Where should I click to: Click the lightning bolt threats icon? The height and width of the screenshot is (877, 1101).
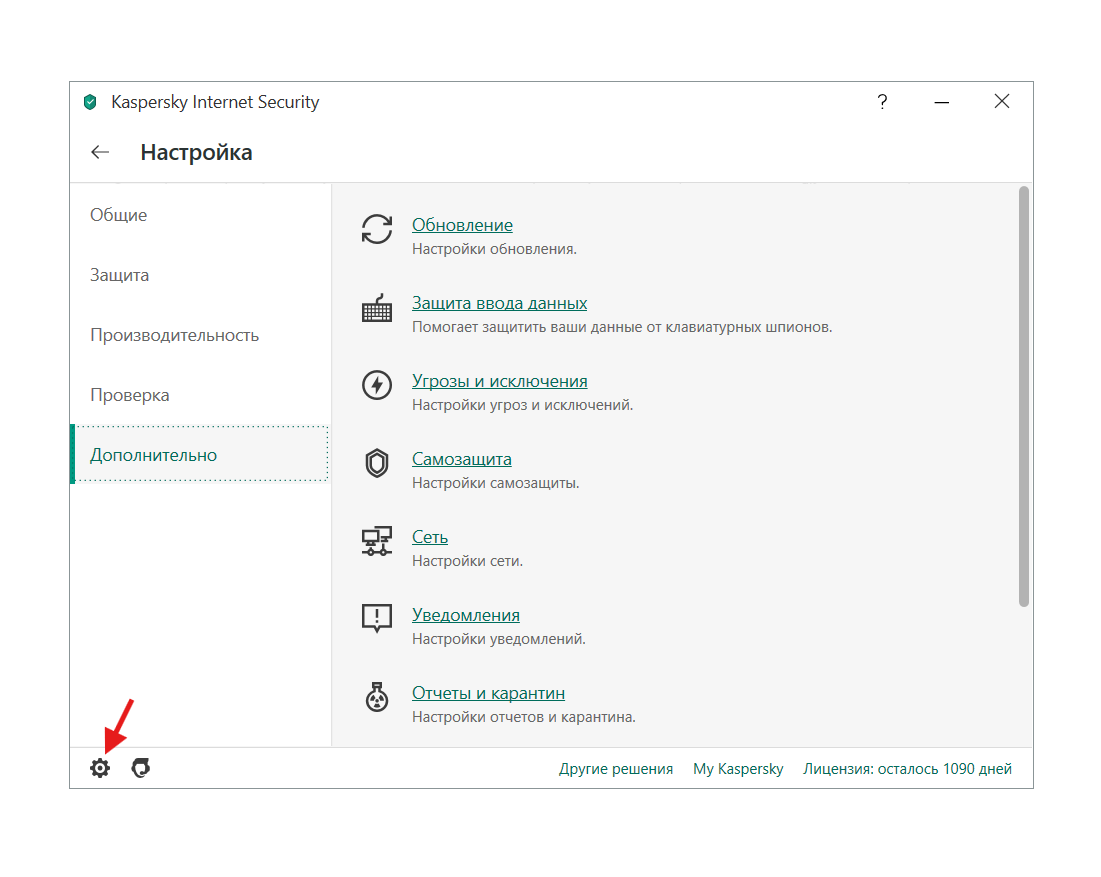point(377,385)
